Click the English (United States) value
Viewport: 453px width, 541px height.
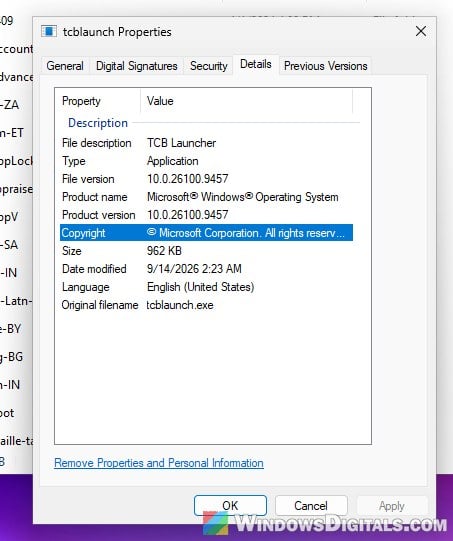[x=200, y=287]
